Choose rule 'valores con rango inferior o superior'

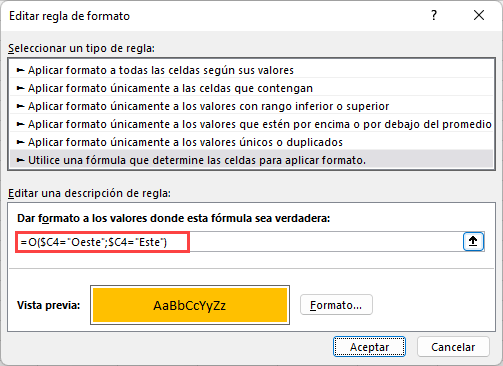(251, 106)
